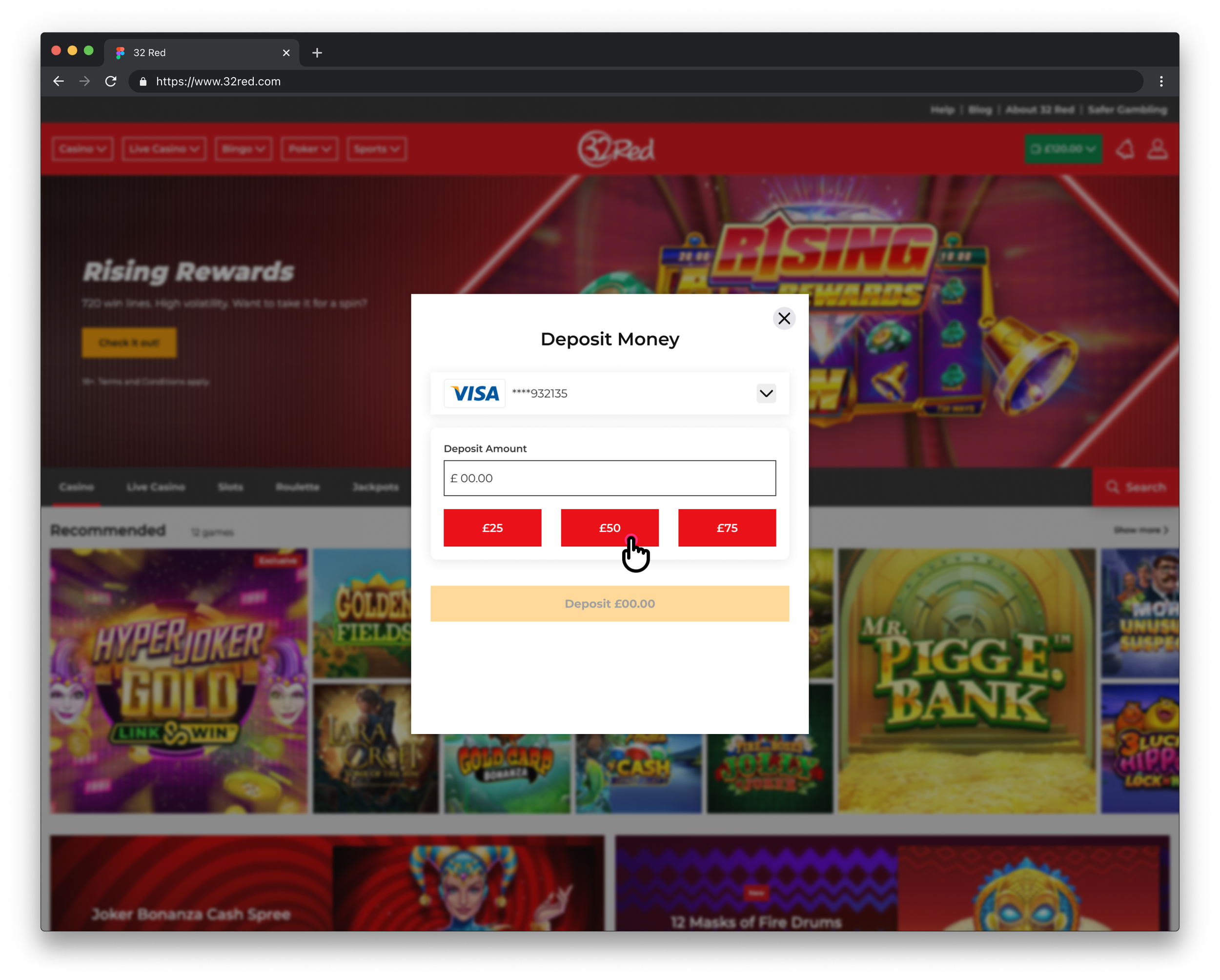Click the browser back arrow

click(58, 82)
